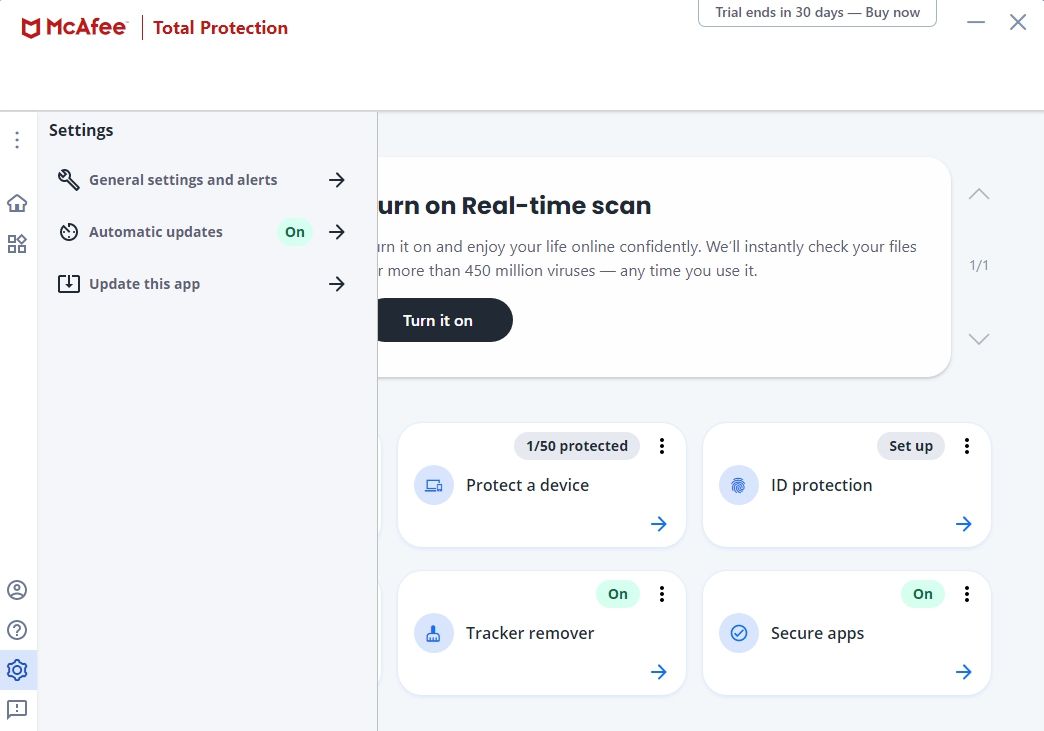1044x731 pixels.
Task: Open the Feedback icon in sidebar
Action: pos(17,709)
